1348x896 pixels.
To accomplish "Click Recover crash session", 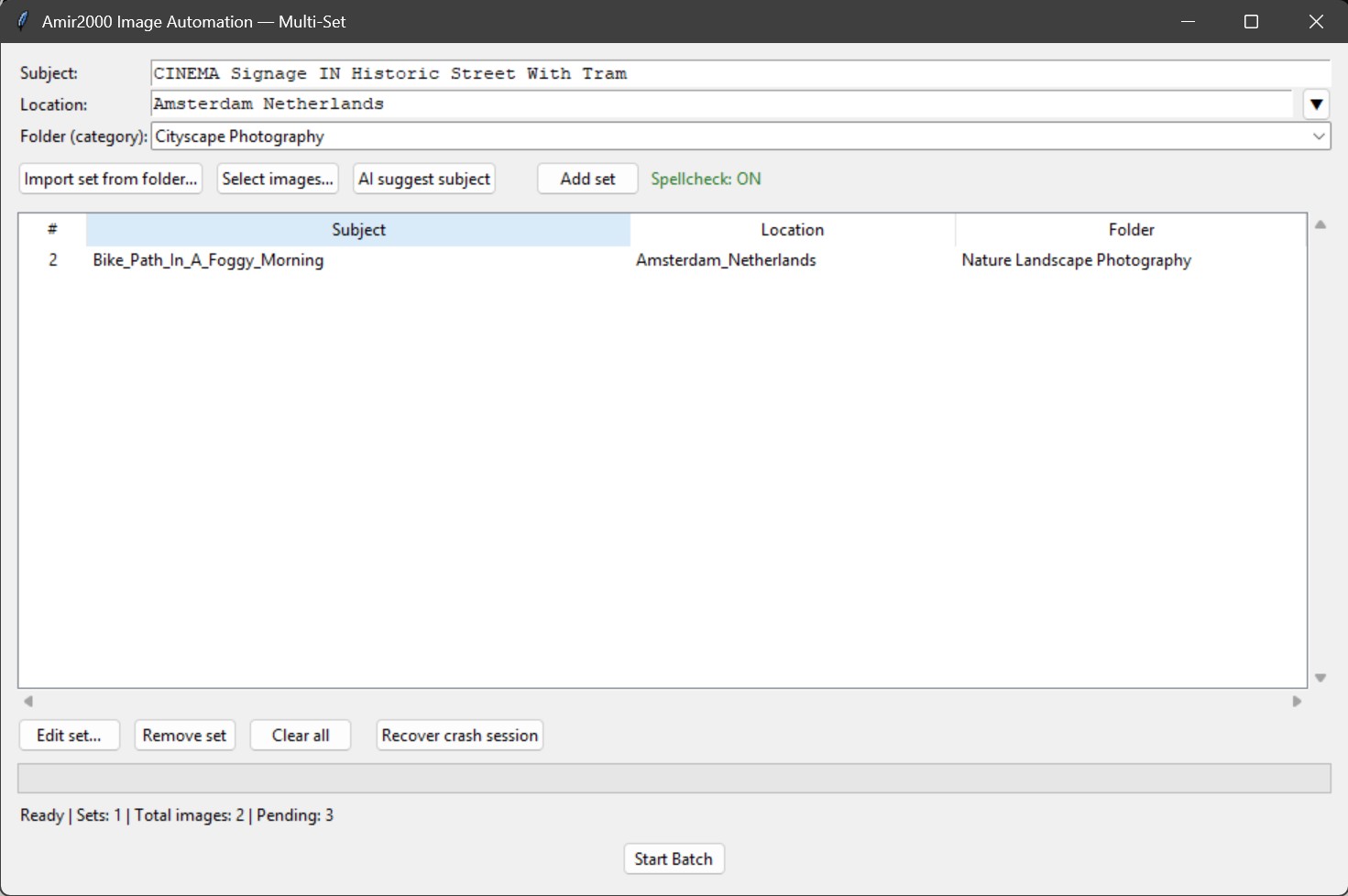I will (x=458, y=735).
